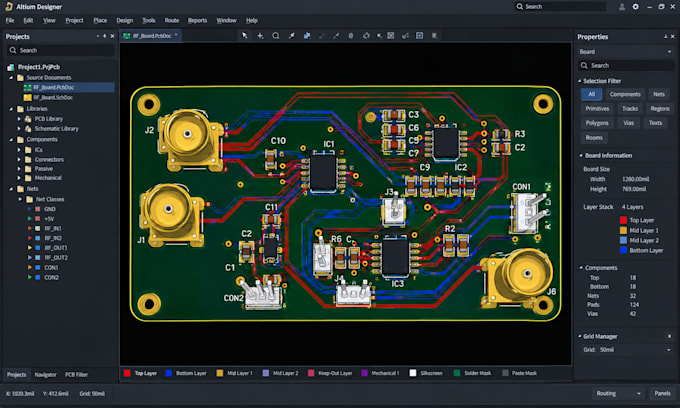Switch to the Navigator tab
Viewport: 680px width, 408px height.
click(46, 375)
